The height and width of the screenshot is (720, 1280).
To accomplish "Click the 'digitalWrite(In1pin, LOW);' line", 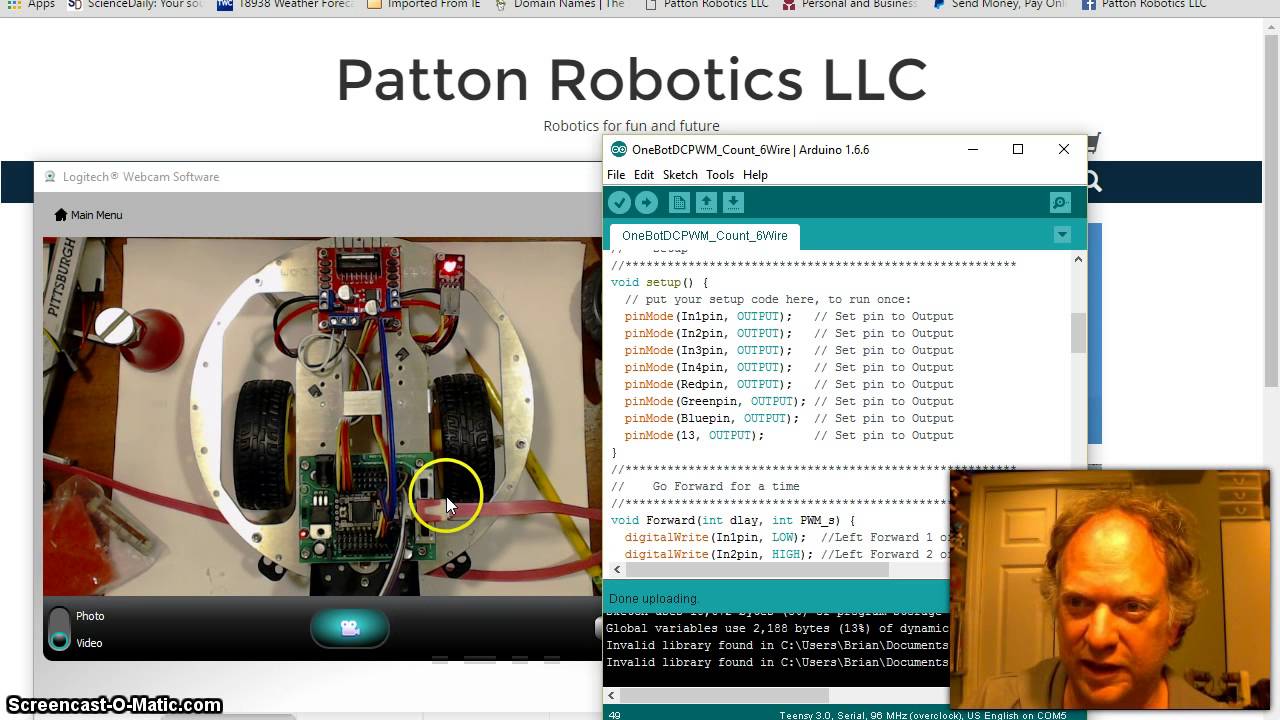I will pyautogui.click(x=715, y=538).
